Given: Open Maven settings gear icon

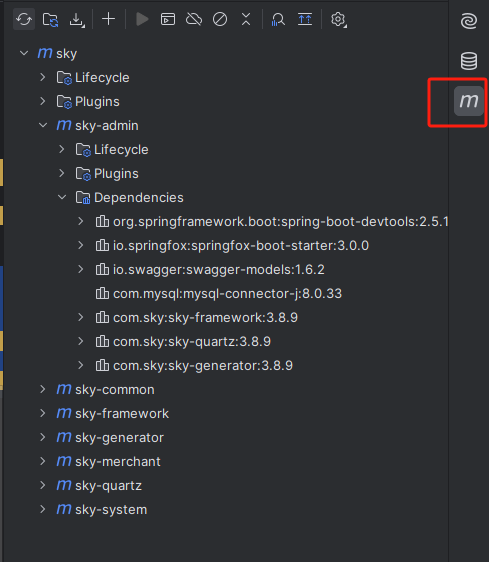Looking at the screenshot, I should 338,19.
